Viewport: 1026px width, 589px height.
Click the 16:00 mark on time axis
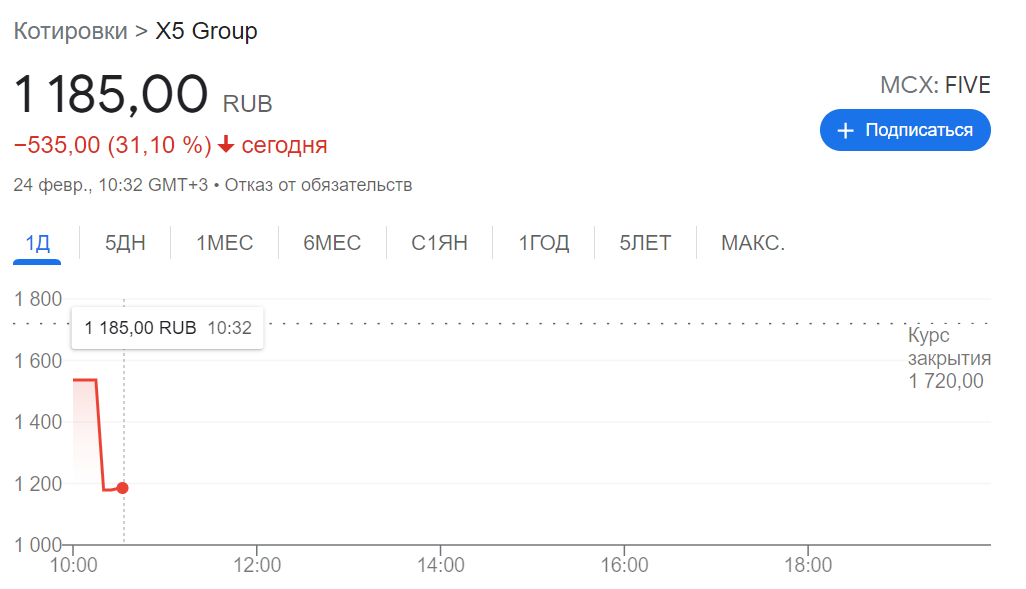[623, 565]
